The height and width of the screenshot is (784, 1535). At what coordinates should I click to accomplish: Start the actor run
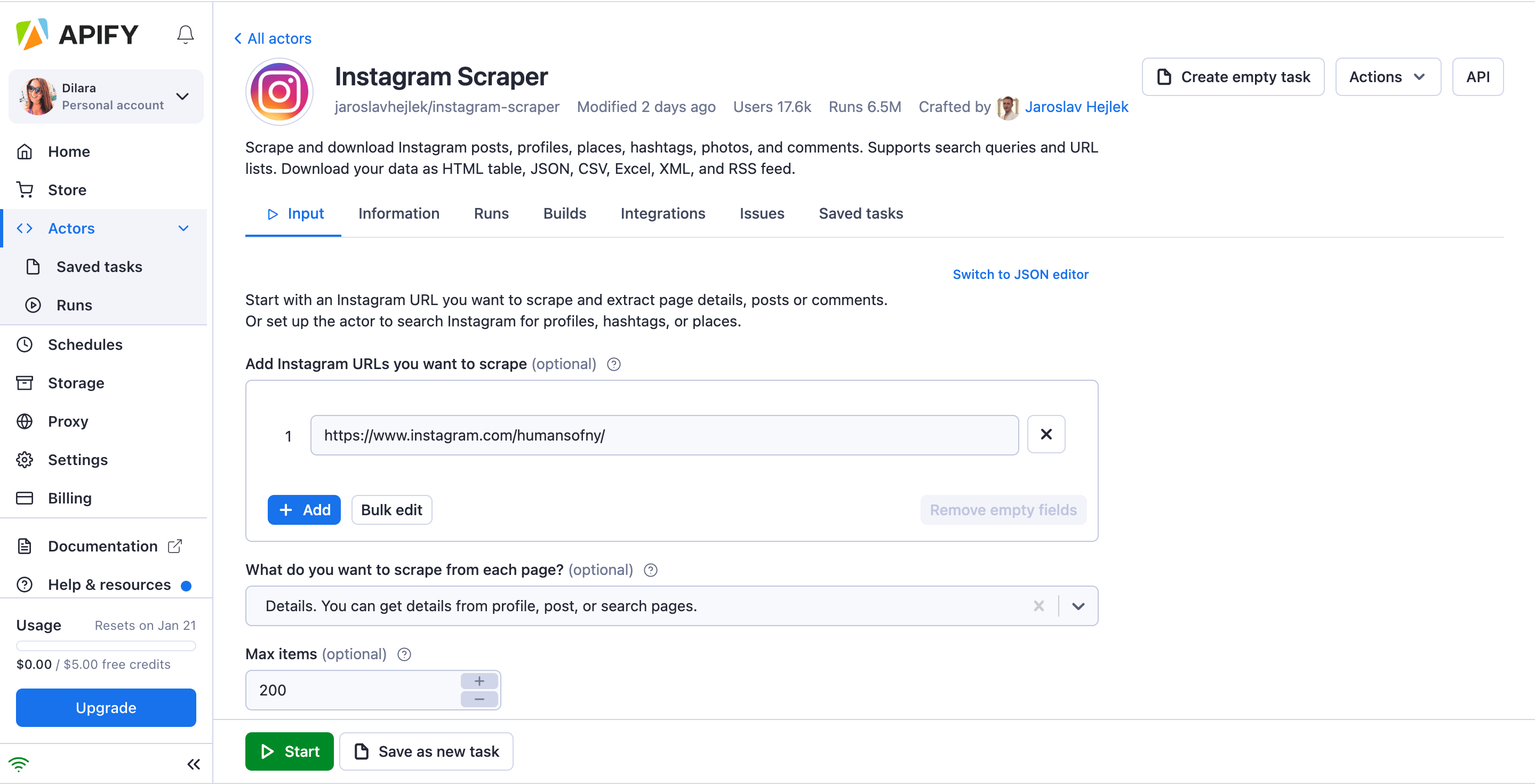tap(289, 751)
